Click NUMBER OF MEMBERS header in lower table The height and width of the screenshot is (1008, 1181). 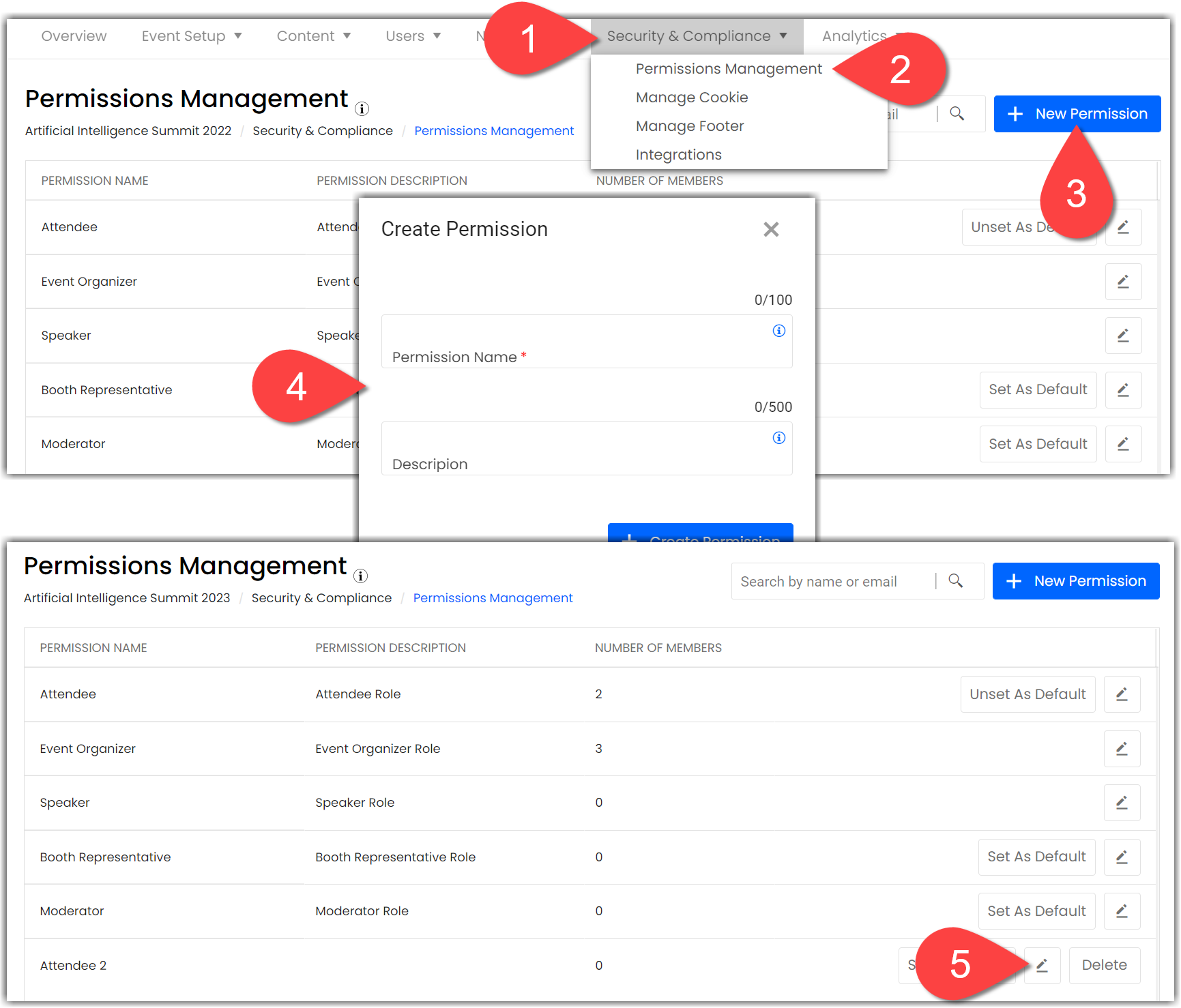coord(658,648)
